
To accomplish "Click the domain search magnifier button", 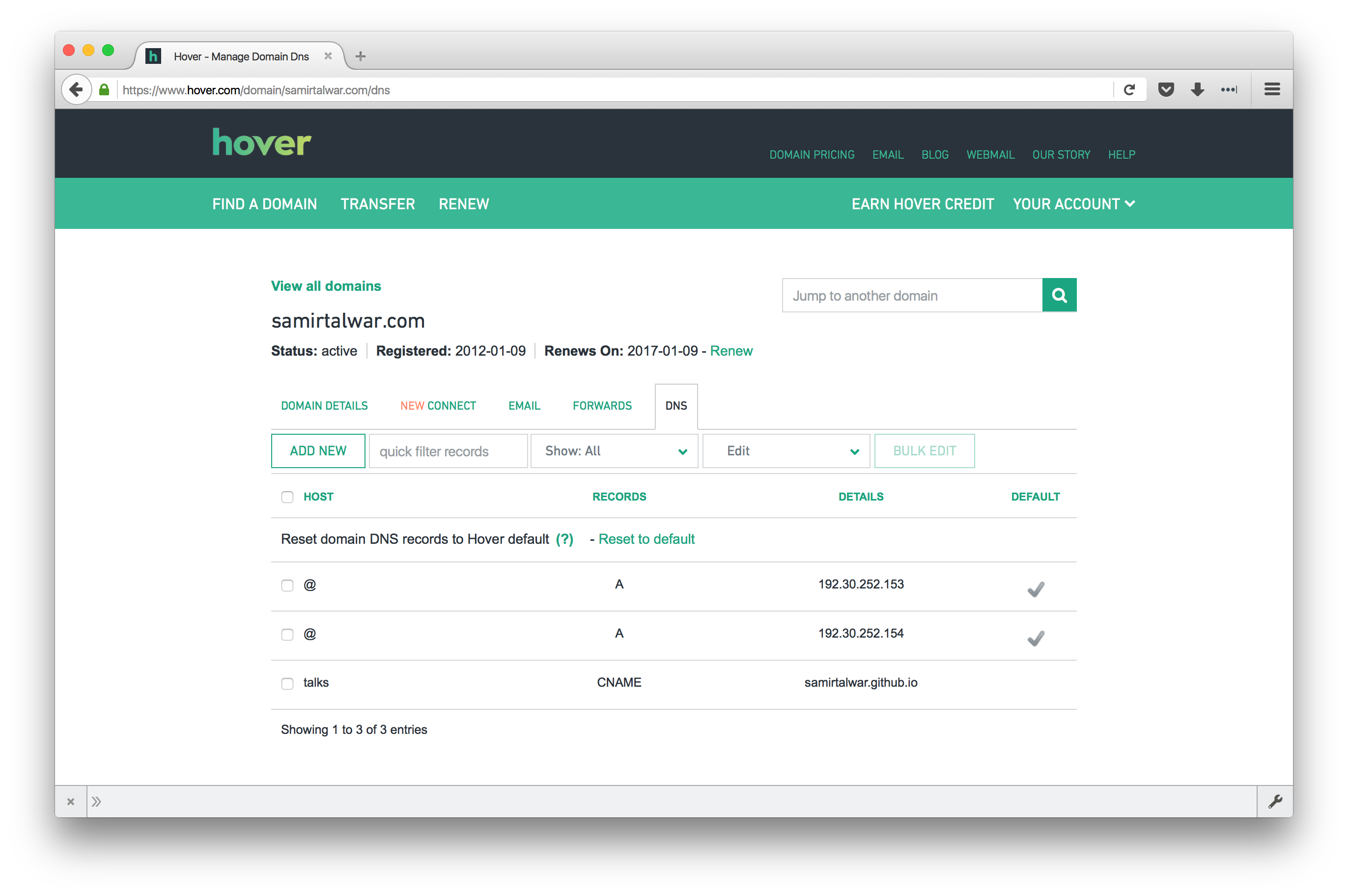I will click(x=1059, y=295).
